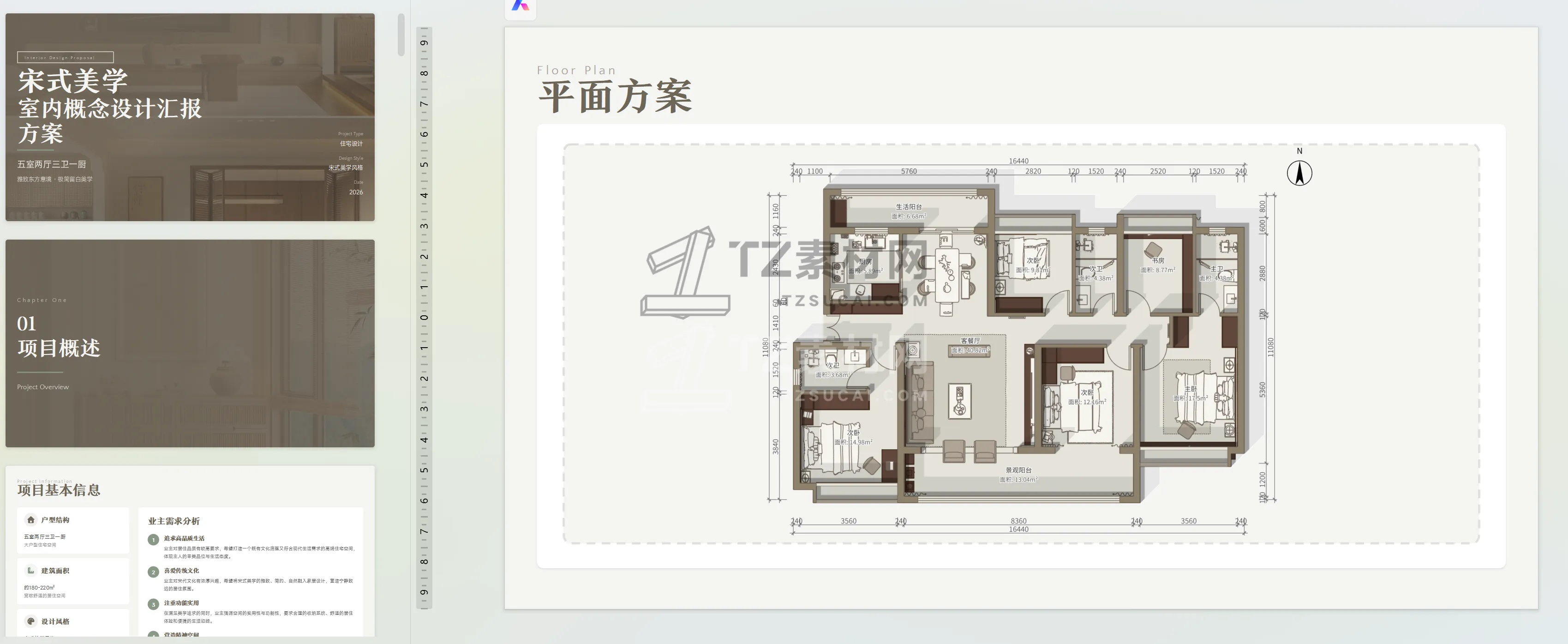Image resolution: width=1568 pixels, height=644 pixels.
Task: Select the Floor Plan subtitle text
Action: click(576, 70)
